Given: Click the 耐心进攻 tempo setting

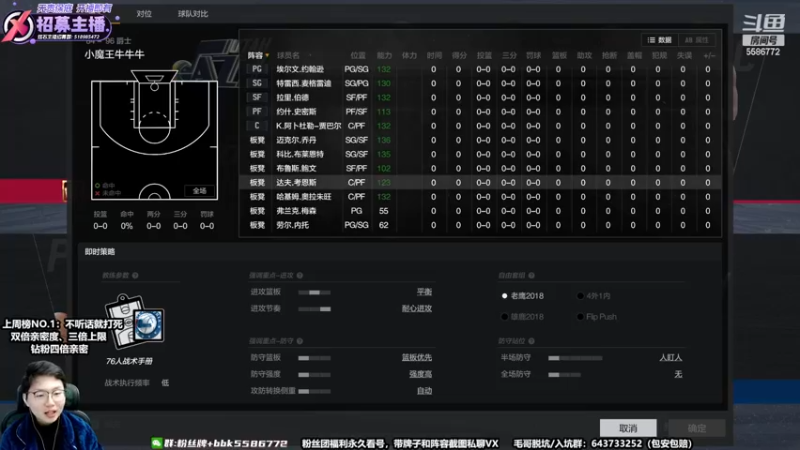Looking at the screenshot, I should click(x=417, y=309).
